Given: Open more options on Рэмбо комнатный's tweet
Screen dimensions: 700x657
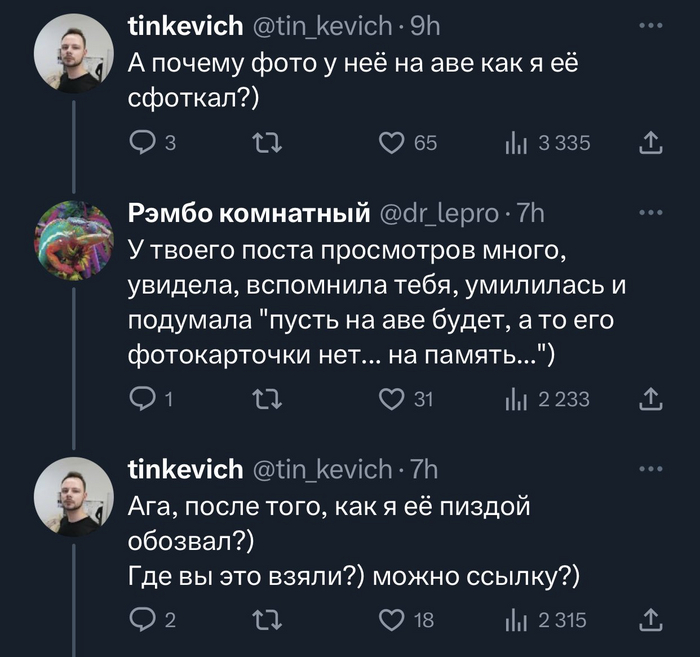Looking at the screenshot, I should point(650,212).
